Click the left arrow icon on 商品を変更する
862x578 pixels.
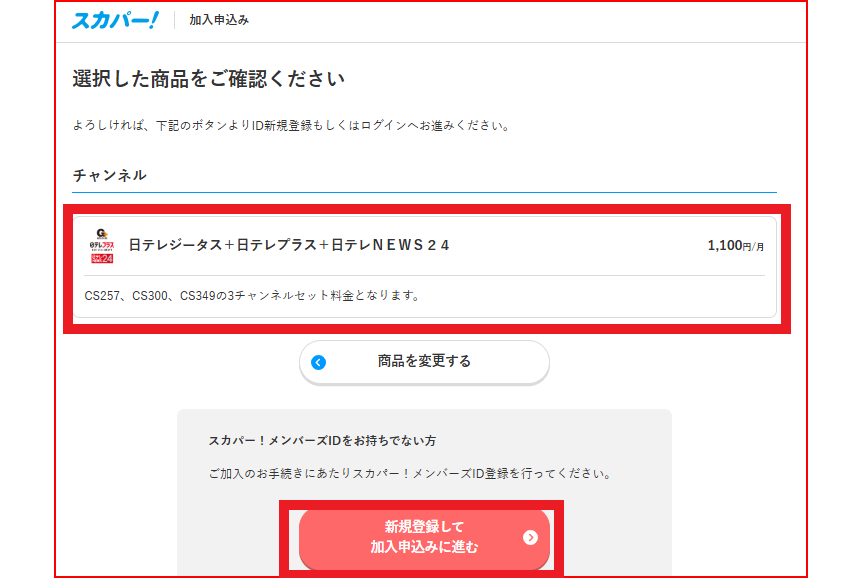(319, 362)
